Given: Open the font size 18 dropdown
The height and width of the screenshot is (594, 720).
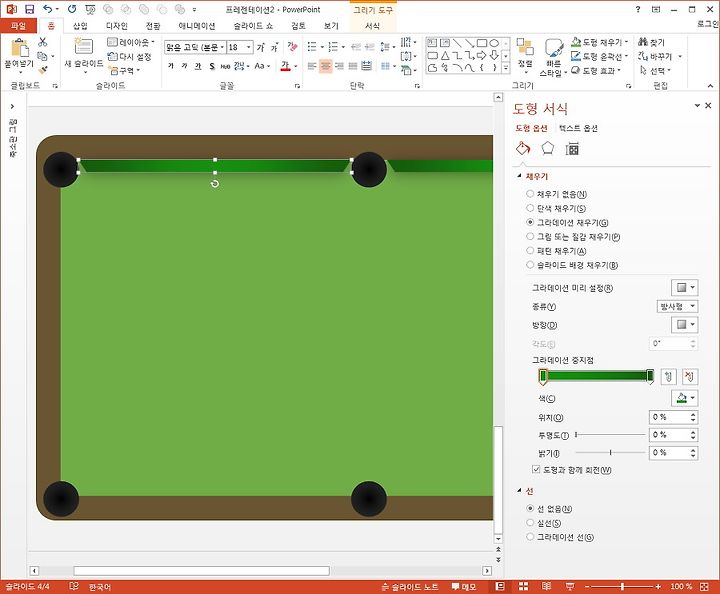Looking at the screenshot, I should [x=248, y=47].
